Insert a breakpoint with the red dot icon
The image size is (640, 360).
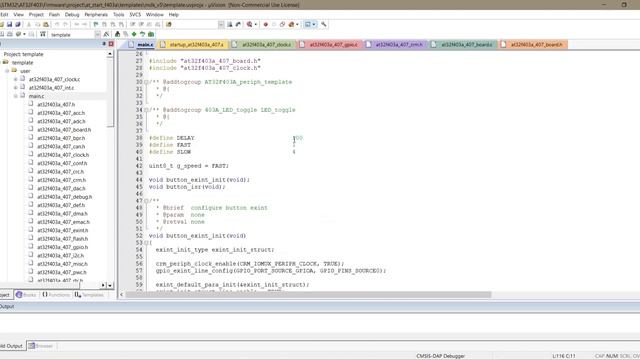point(266,24)
